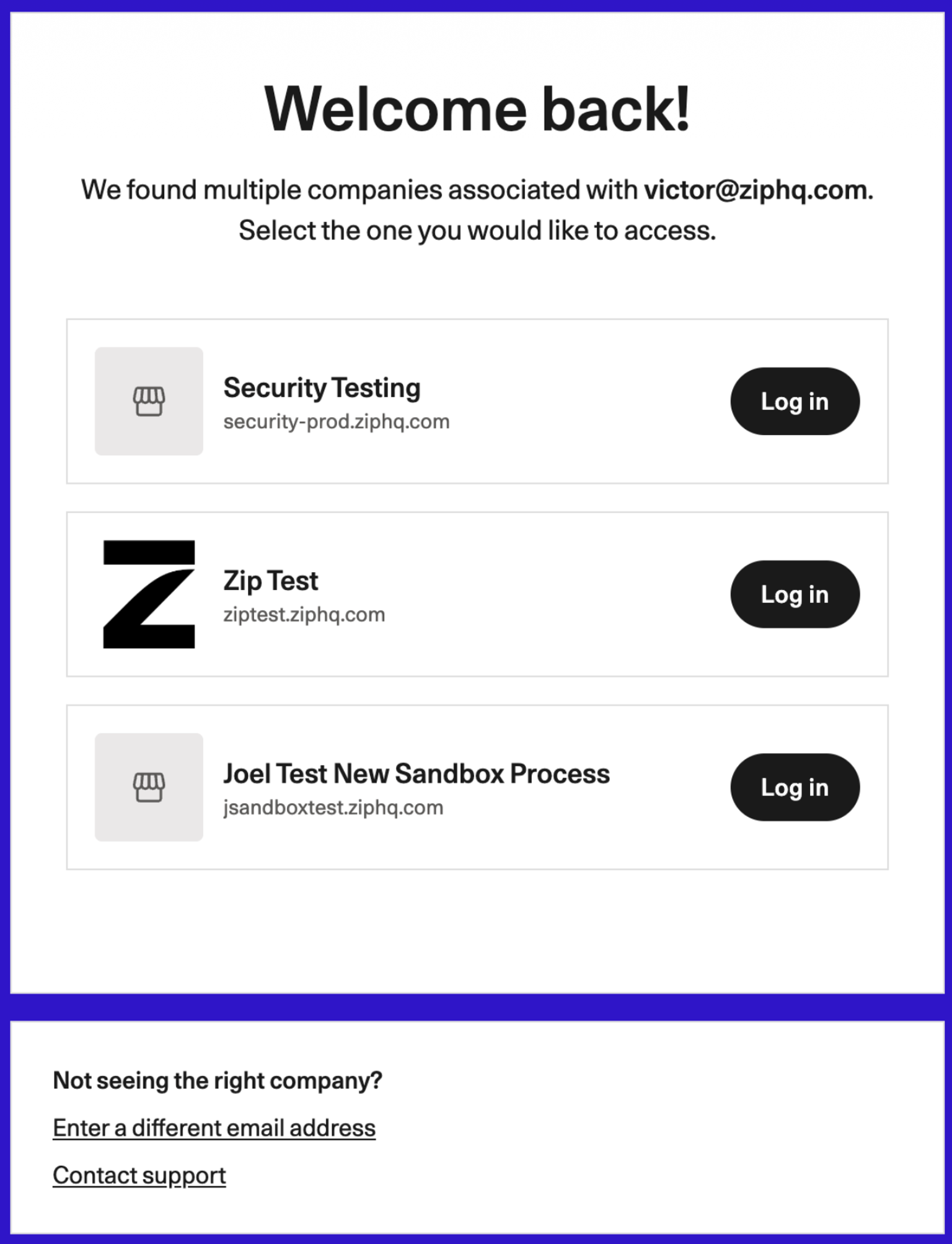Viewport: 952px width, 1244px height.
Task: Click the Welcome back! heading
Action: (x=477, y=109)
